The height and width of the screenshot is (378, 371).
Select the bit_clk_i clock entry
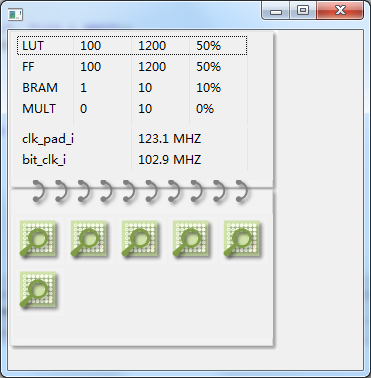coord(44,160)
